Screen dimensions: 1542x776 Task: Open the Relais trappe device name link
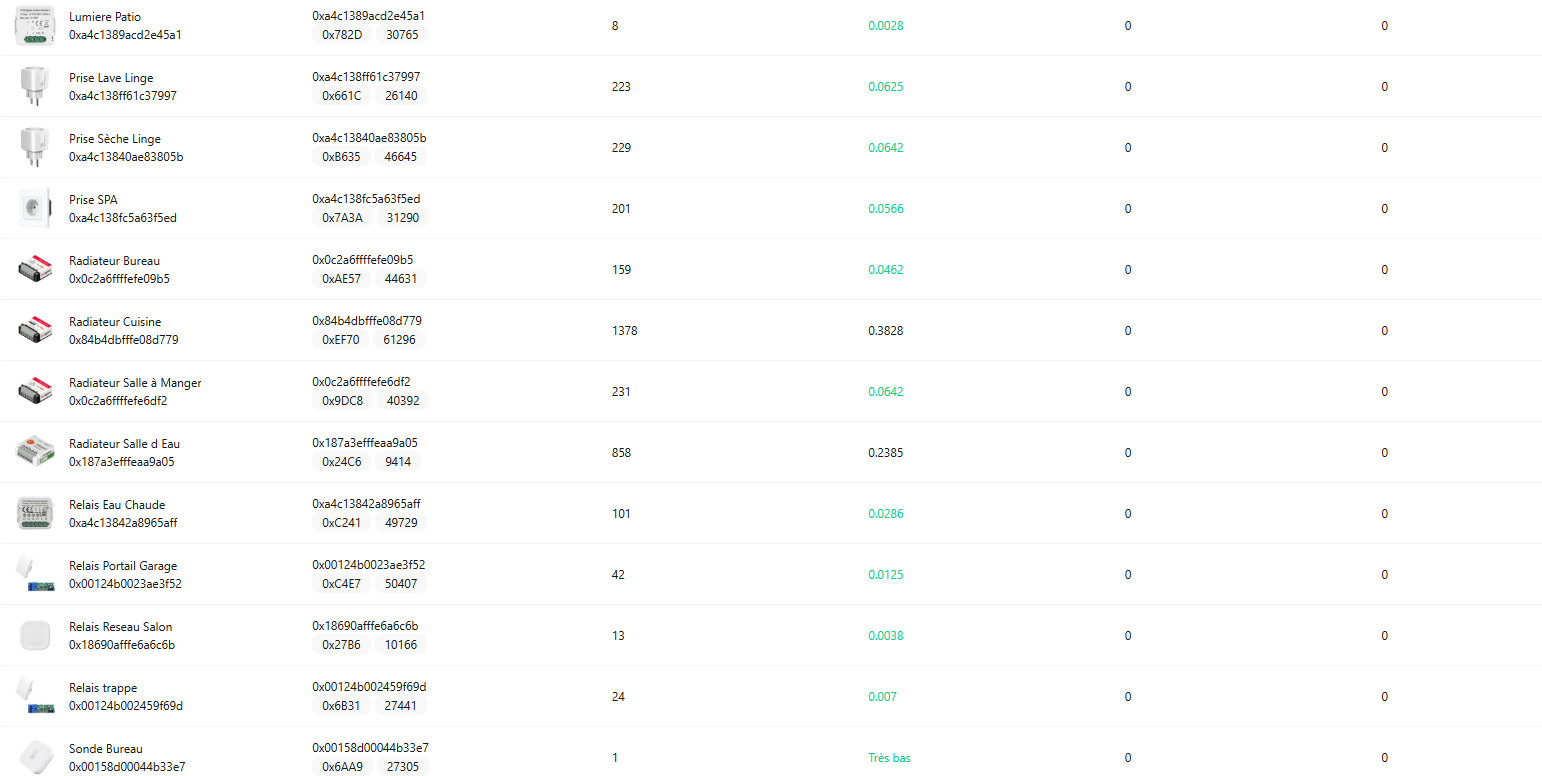103,688
